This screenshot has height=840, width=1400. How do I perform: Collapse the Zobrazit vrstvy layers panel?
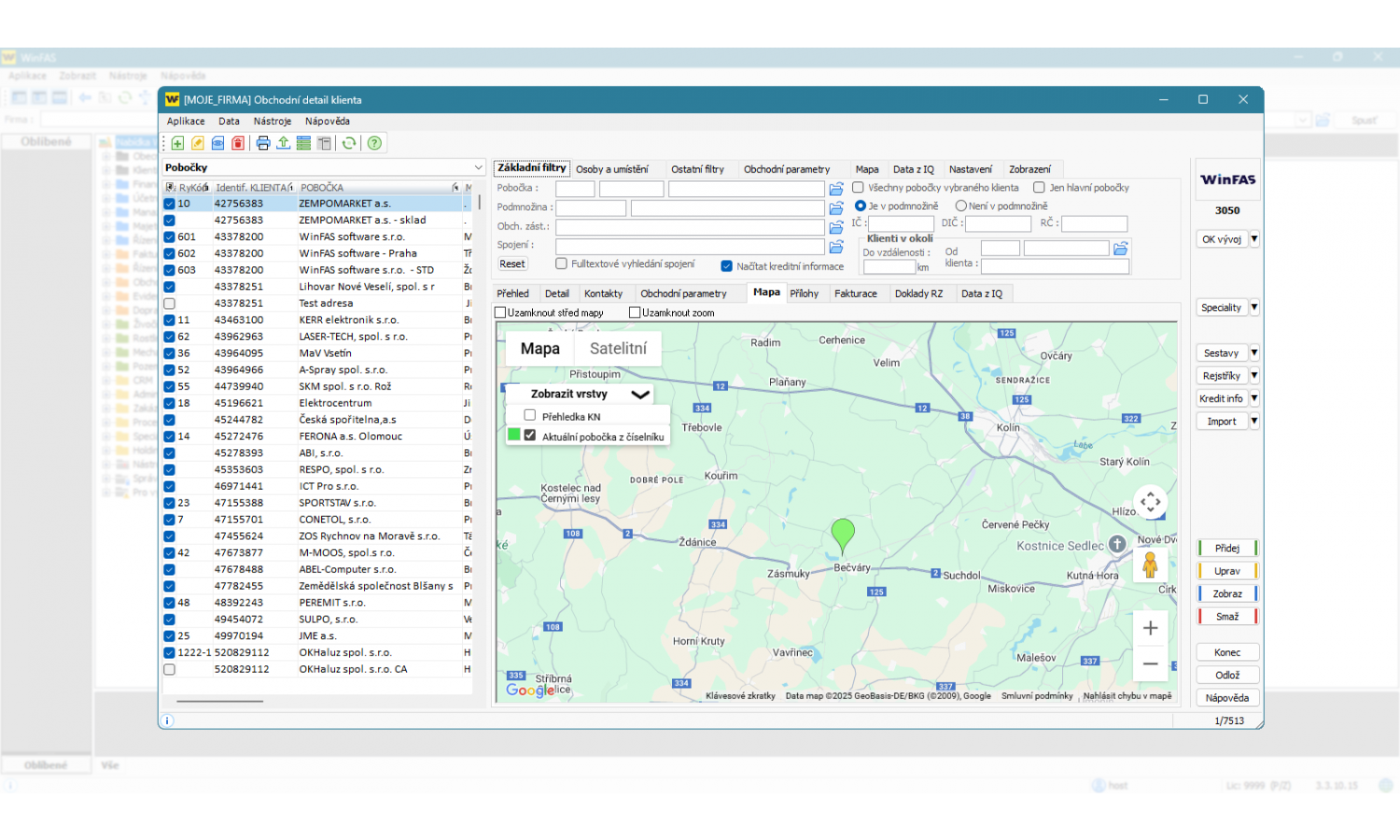tap(640, 394)
